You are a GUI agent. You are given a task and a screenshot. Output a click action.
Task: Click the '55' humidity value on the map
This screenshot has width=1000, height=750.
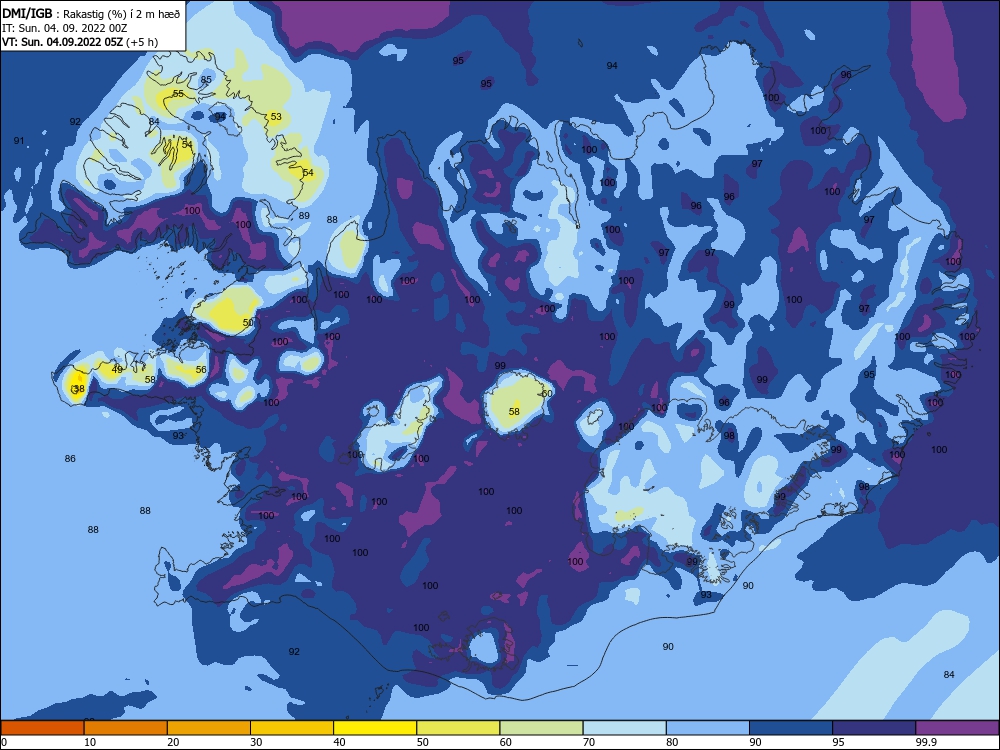(178, 93)
